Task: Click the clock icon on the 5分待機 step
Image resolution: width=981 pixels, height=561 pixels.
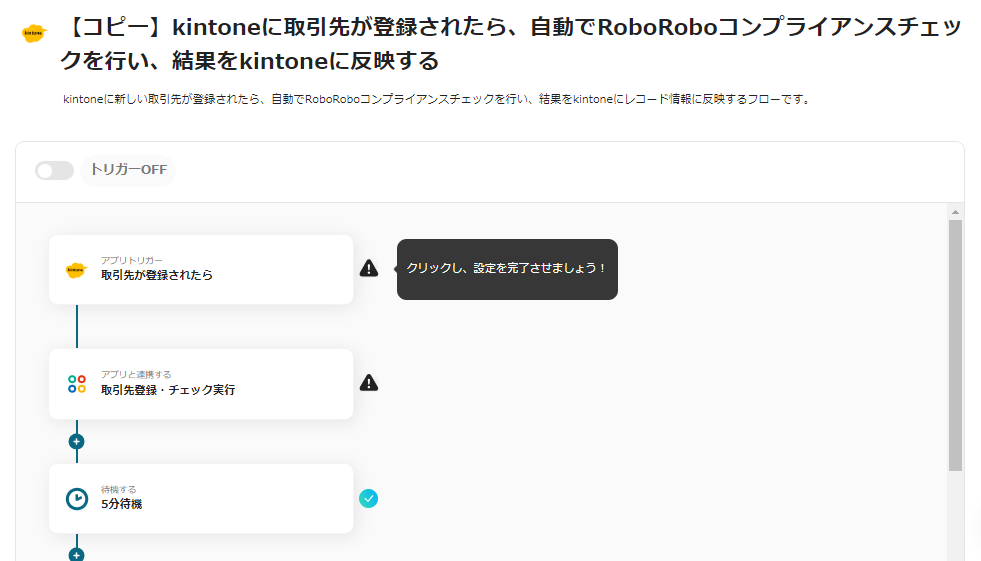Action: point(77,499)
